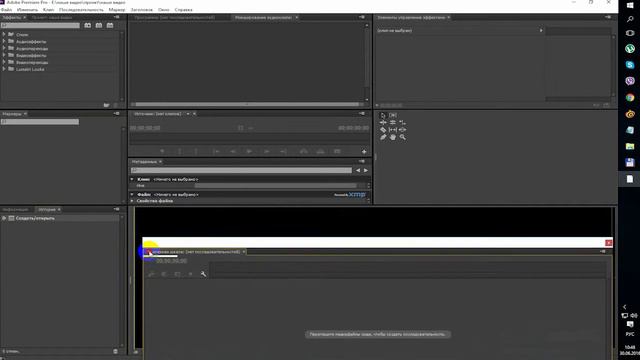Click previous result arrow in Metadata search
Viewport: 640px width, 360px height.
tap(358, 170)
